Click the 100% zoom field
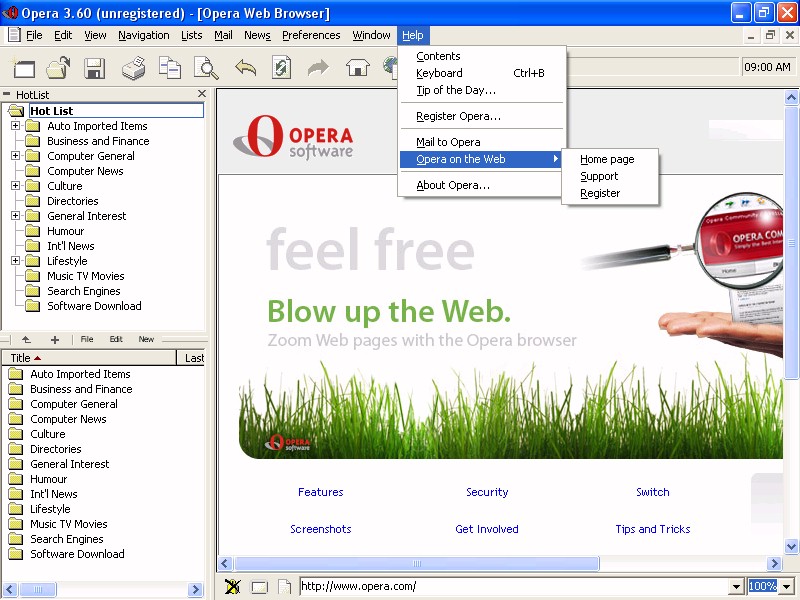The image size is (800, 600). 763,586
